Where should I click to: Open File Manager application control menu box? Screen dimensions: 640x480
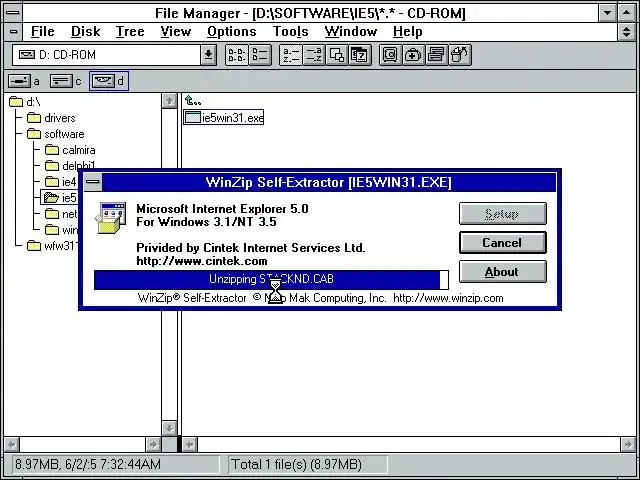(x=13, y=12)
